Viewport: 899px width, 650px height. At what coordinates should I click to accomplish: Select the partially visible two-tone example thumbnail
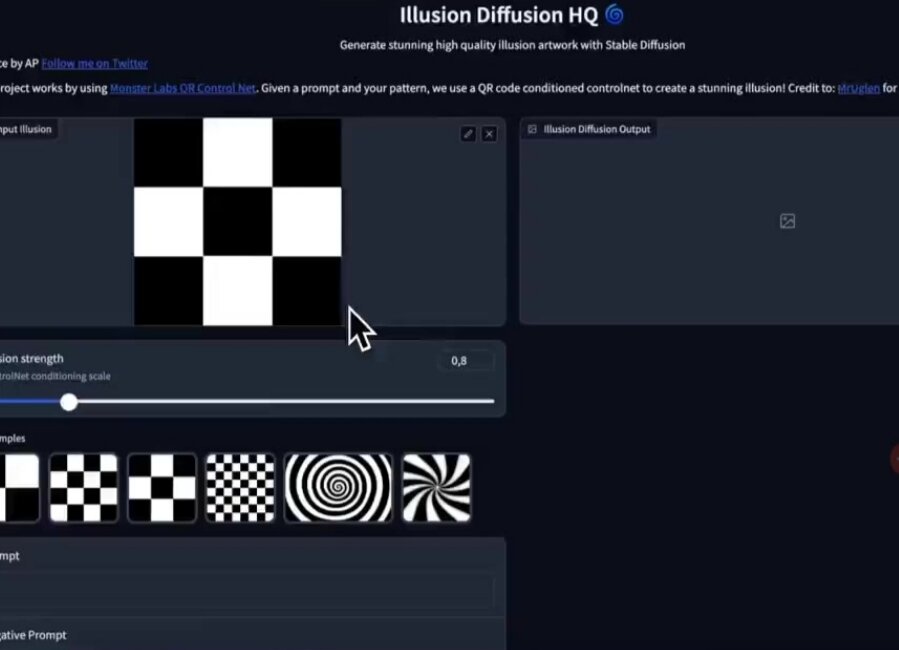pyautogui.click(x=19, y=488)
